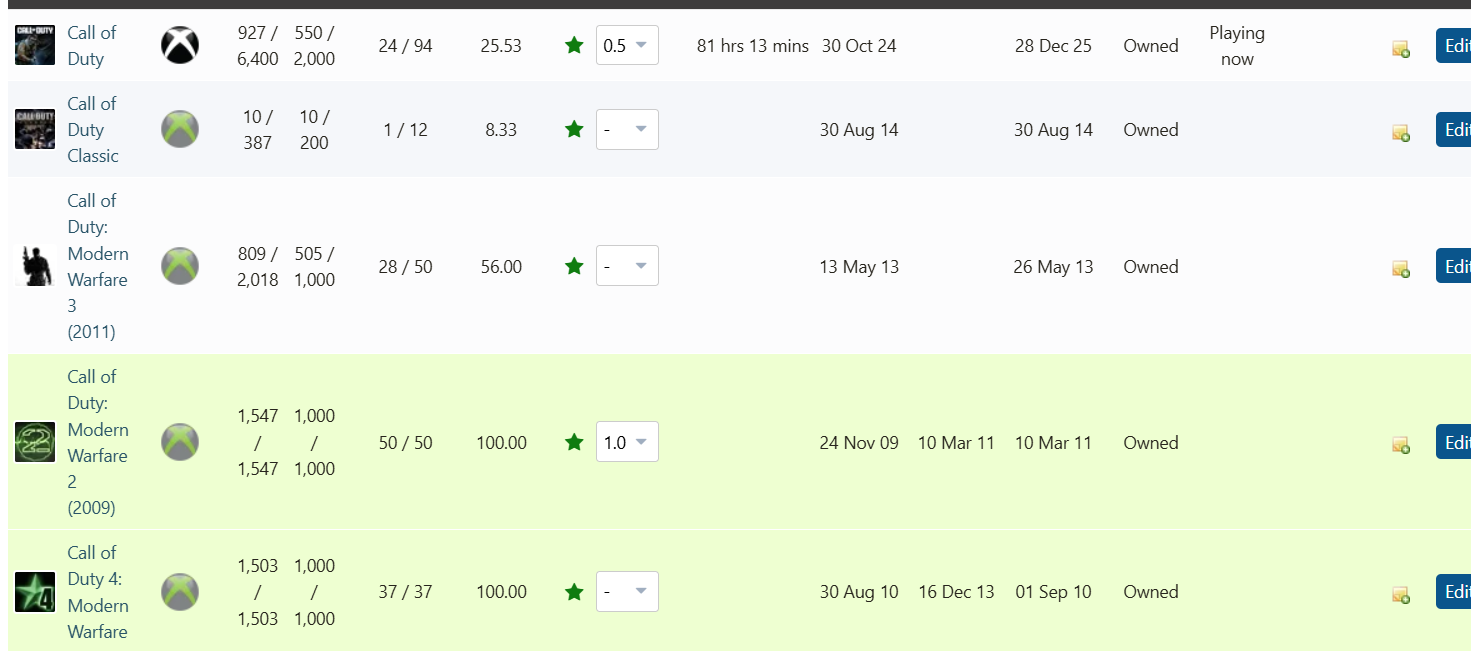Screen dimensions: 1482x651
Task: Click the Modern Warfare 2 game thumbnail
Action: pyautogui.click(x=35, y=442)
